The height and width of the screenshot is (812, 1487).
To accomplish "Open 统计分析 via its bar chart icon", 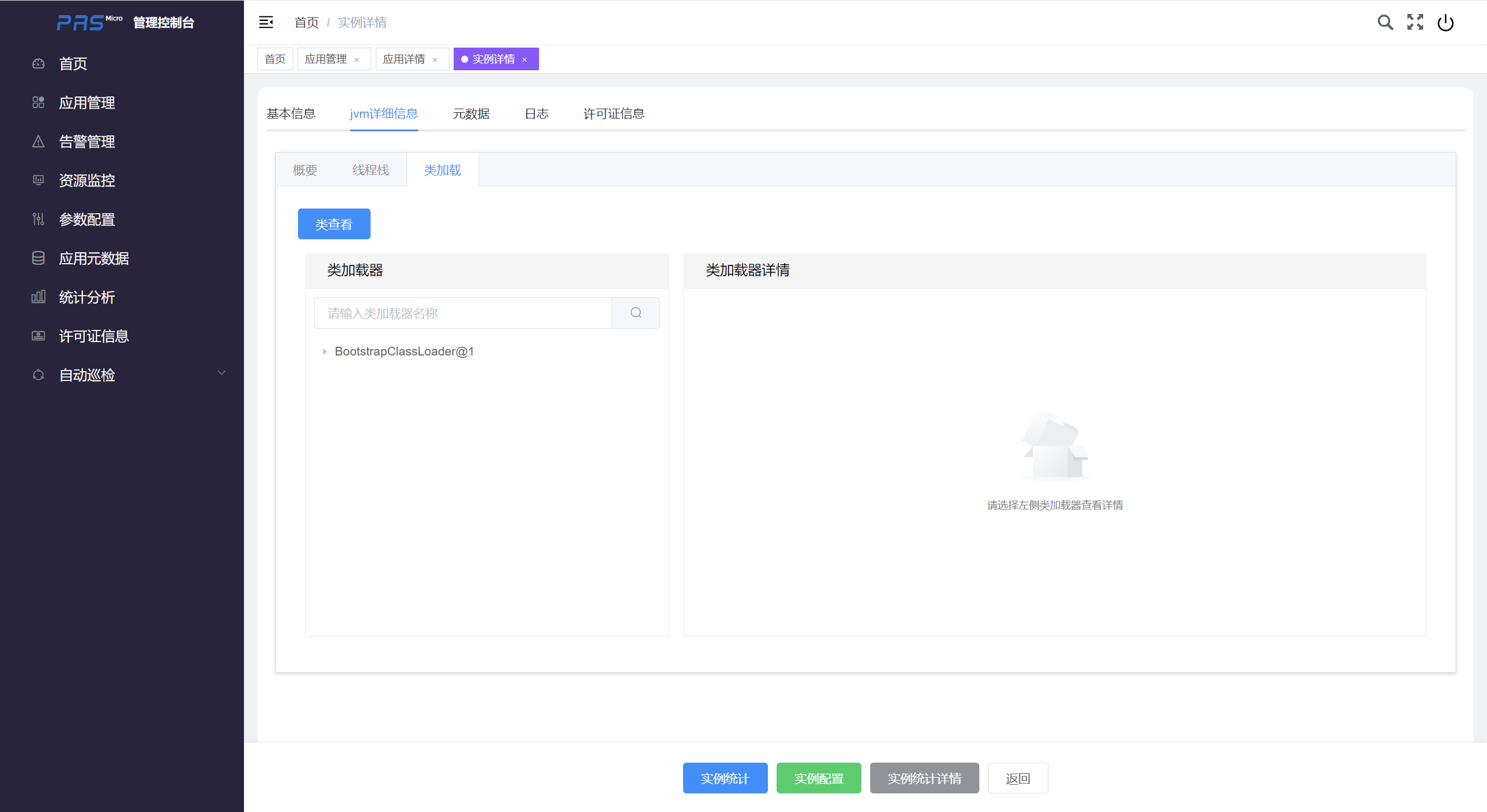I will [38, 297].
